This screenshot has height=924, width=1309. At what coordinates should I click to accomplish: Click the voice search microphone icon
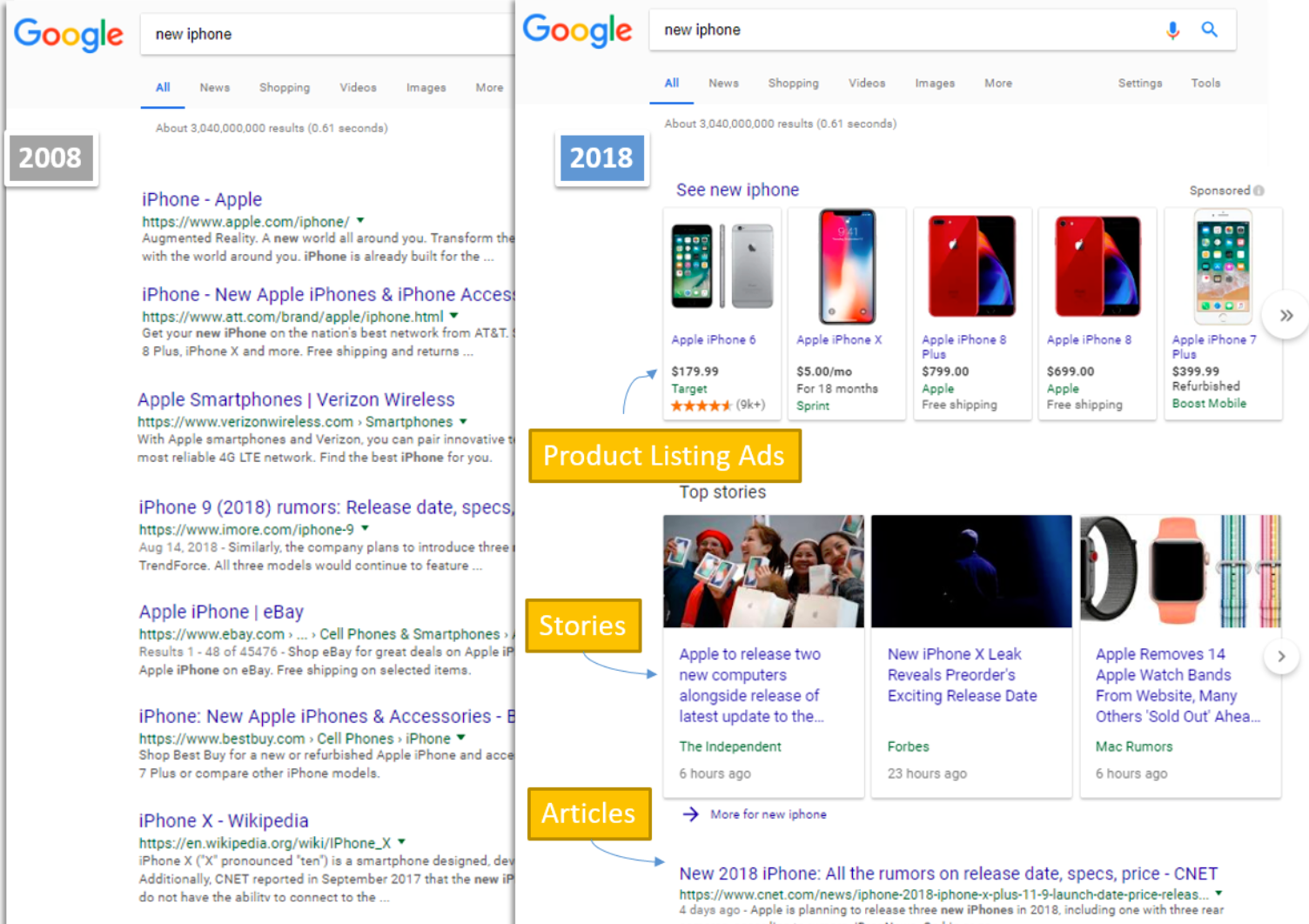(1172, 30)
